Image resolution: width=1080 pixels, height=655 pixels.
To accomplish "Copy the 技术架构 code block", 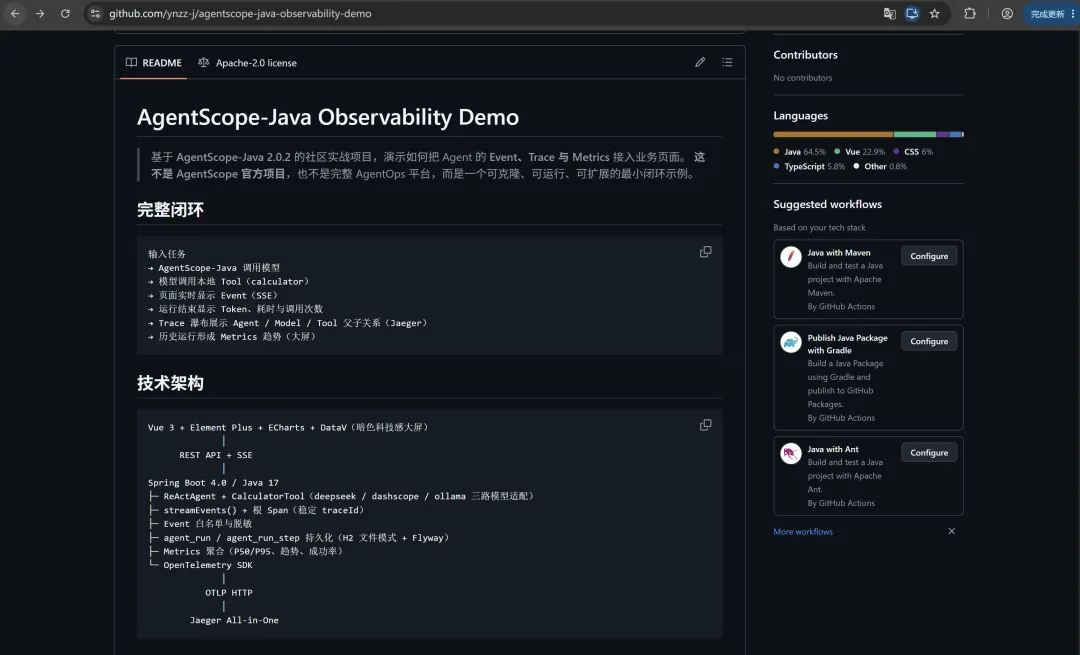I will 705,425.
